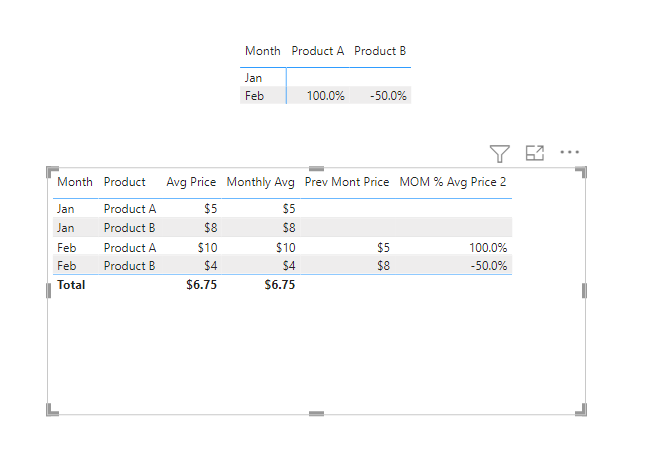Select the Avg Price $8 for Jan Product B
The image size is (659, 460).
pos(211,228)
